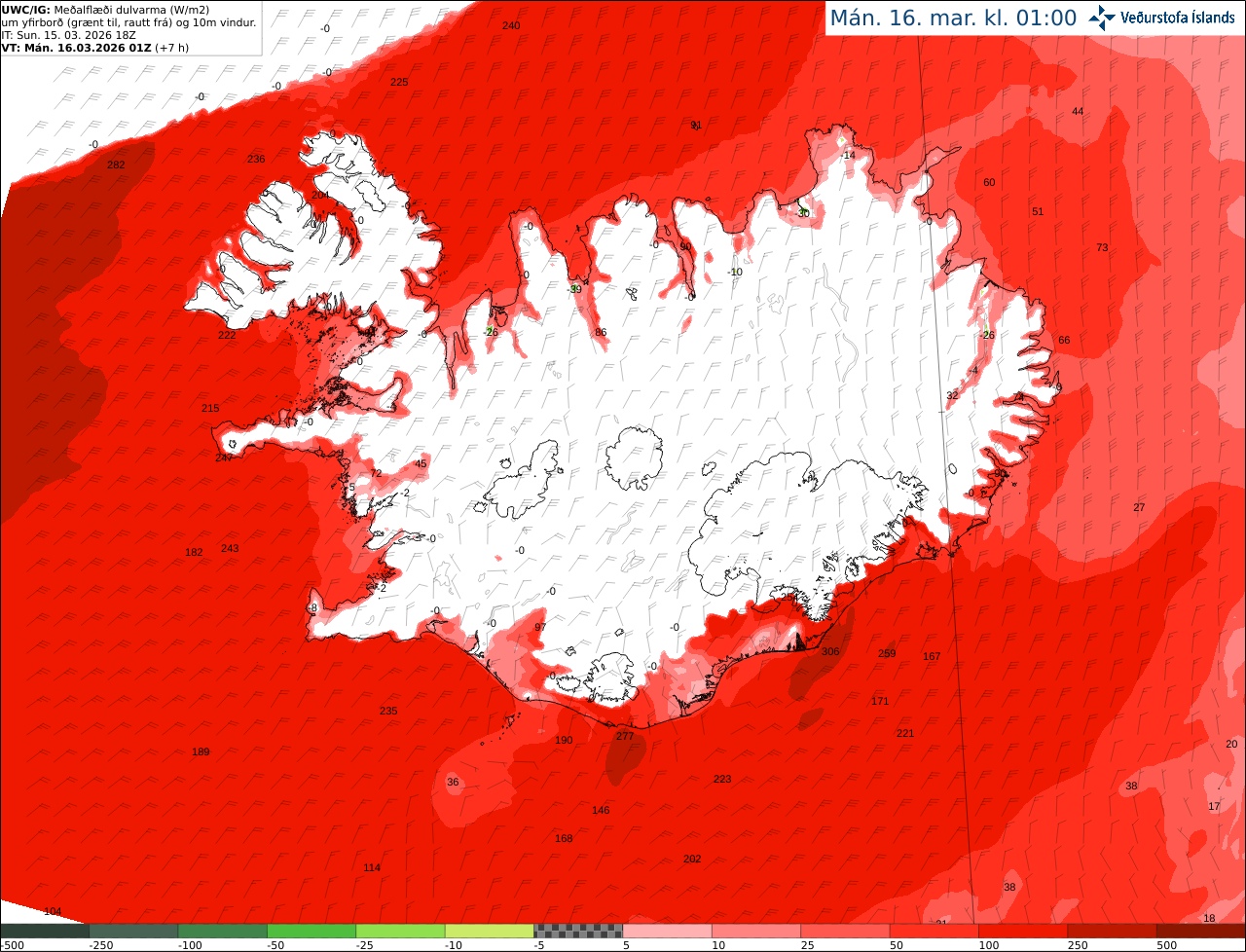Click the map value 259 off the southeast coast
The image size is (1246, 952).
(x=887, y=653)
